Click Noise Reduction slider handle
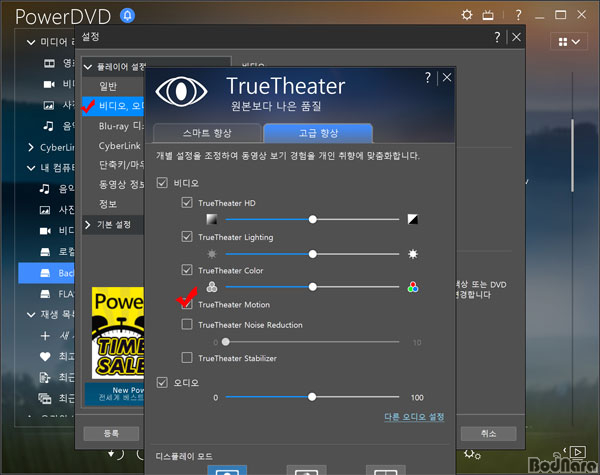The width and height of the screenshot is (600, 475). click(226, 341)
